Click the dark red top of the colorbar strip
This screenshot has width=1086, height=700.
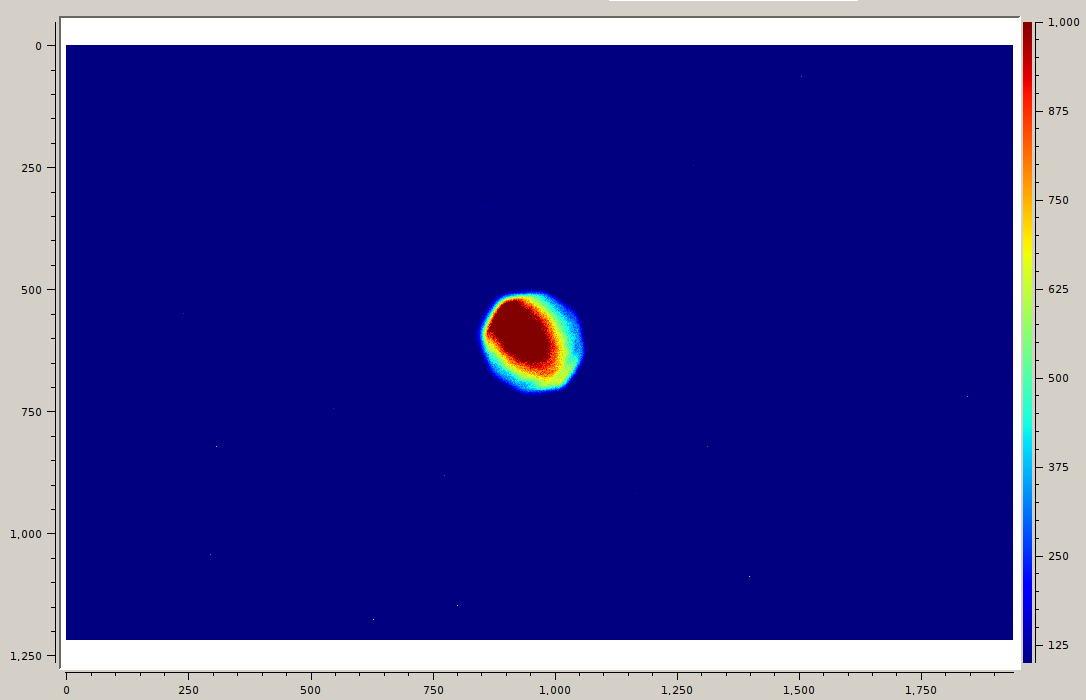coord(1027,30)
